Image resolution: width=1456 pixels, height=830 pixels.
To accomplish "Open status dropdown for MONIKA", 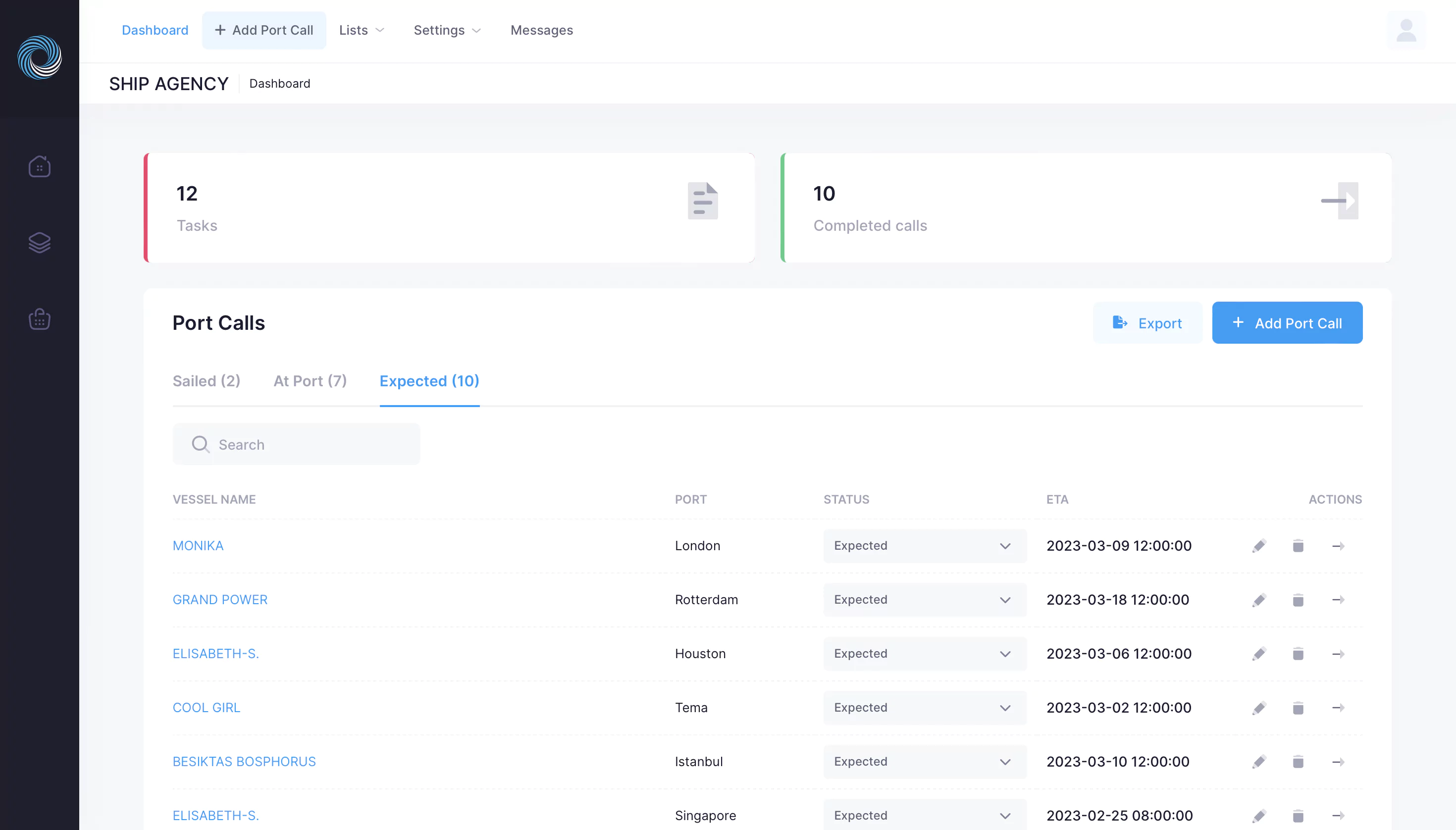I will pyautogui.click(x=924, y=546).
